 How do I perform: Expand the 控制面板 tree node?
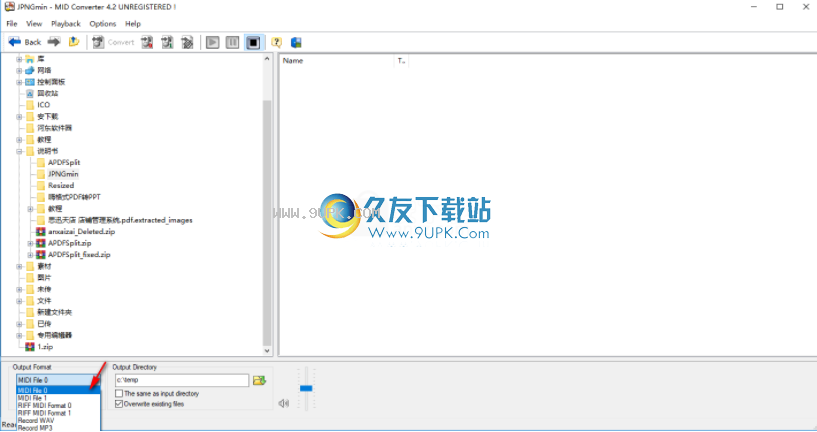19,82
